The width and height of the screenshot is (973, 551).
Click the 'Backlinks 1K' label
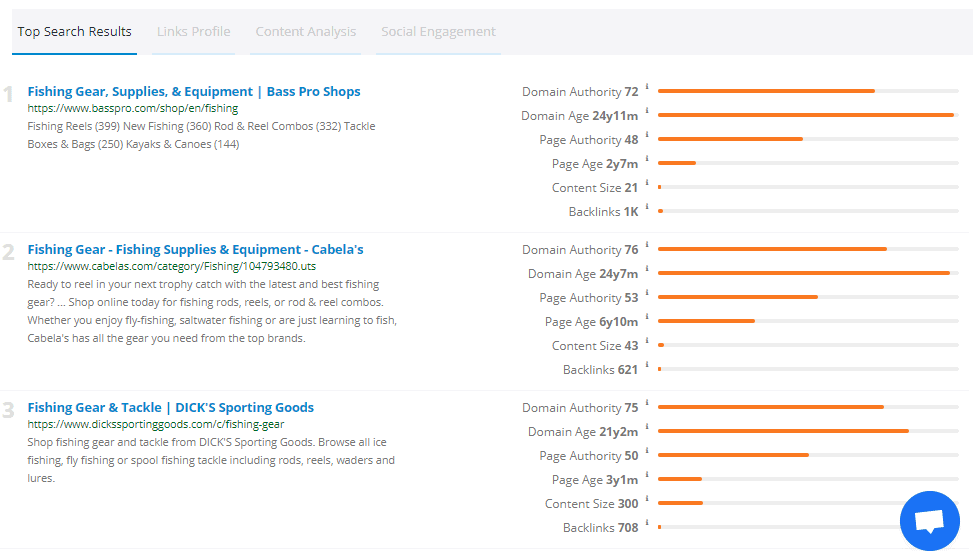[603, 212]
